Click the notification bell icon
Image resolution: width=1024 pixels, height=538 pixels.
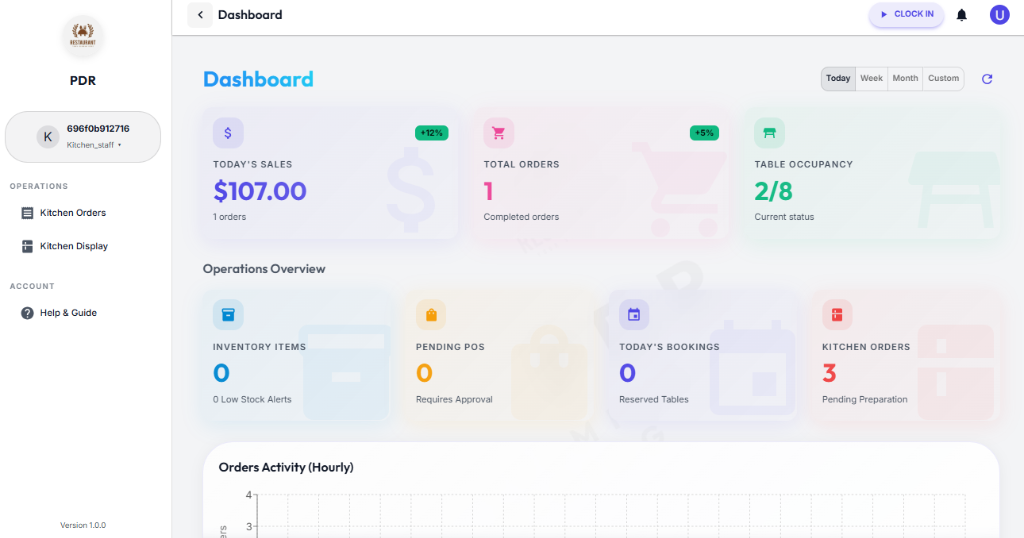pyautogui.click(x=962, y=15)
